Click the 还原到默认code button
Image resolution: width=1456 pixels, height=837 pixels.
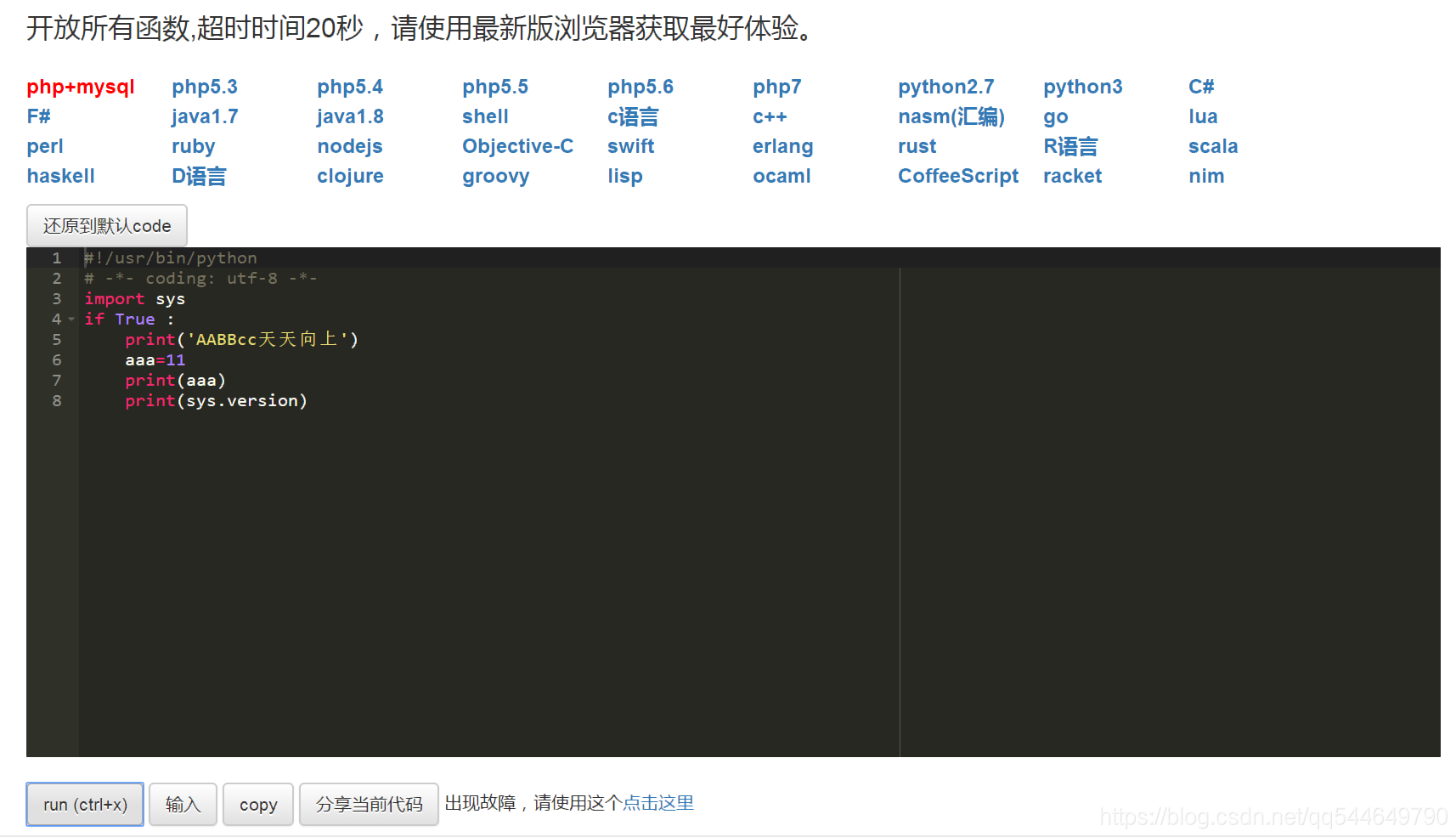[107, 226]
